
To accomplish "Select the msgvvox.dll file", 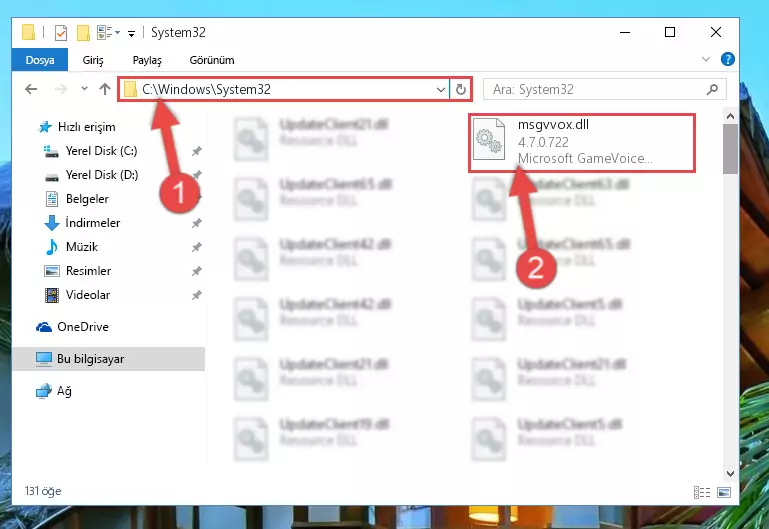I will (x=582, y=143).
